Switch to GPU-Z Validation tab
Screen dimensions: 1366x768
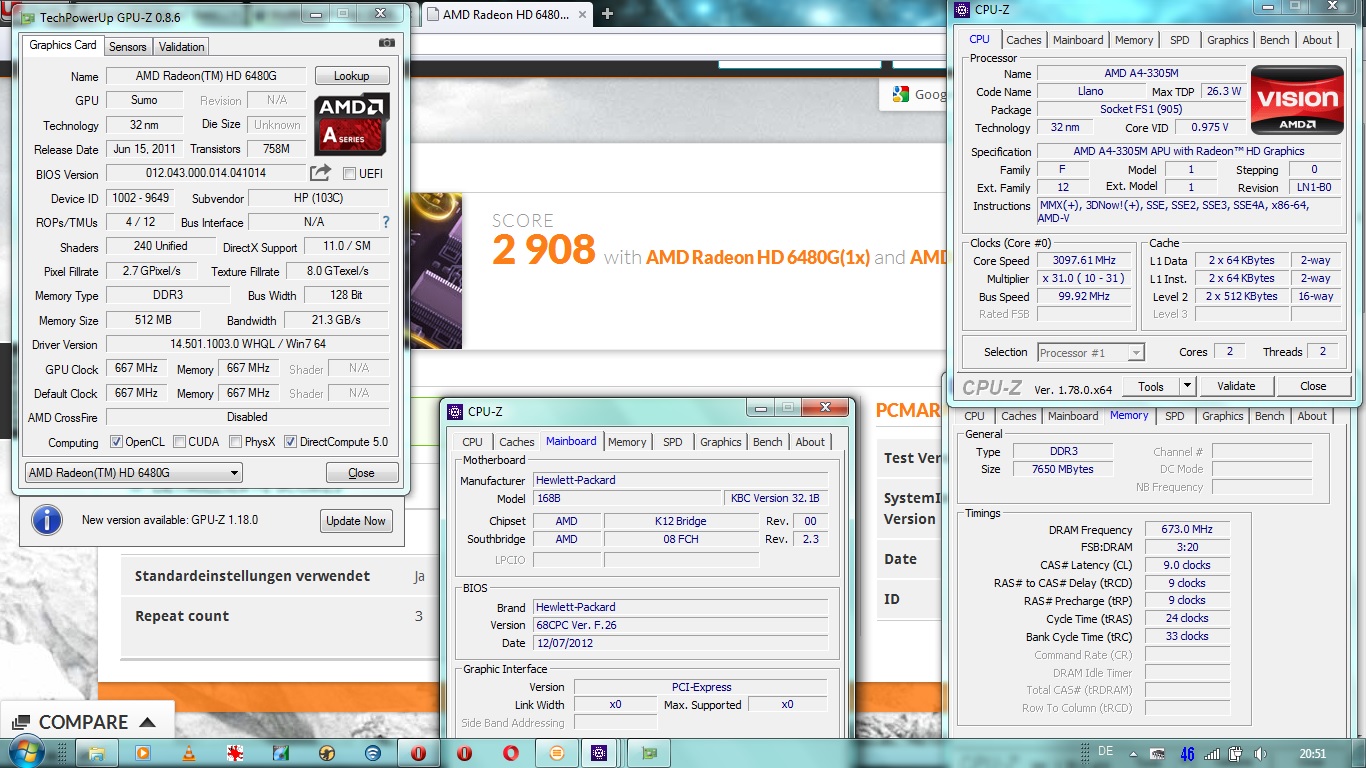(181, 47)
